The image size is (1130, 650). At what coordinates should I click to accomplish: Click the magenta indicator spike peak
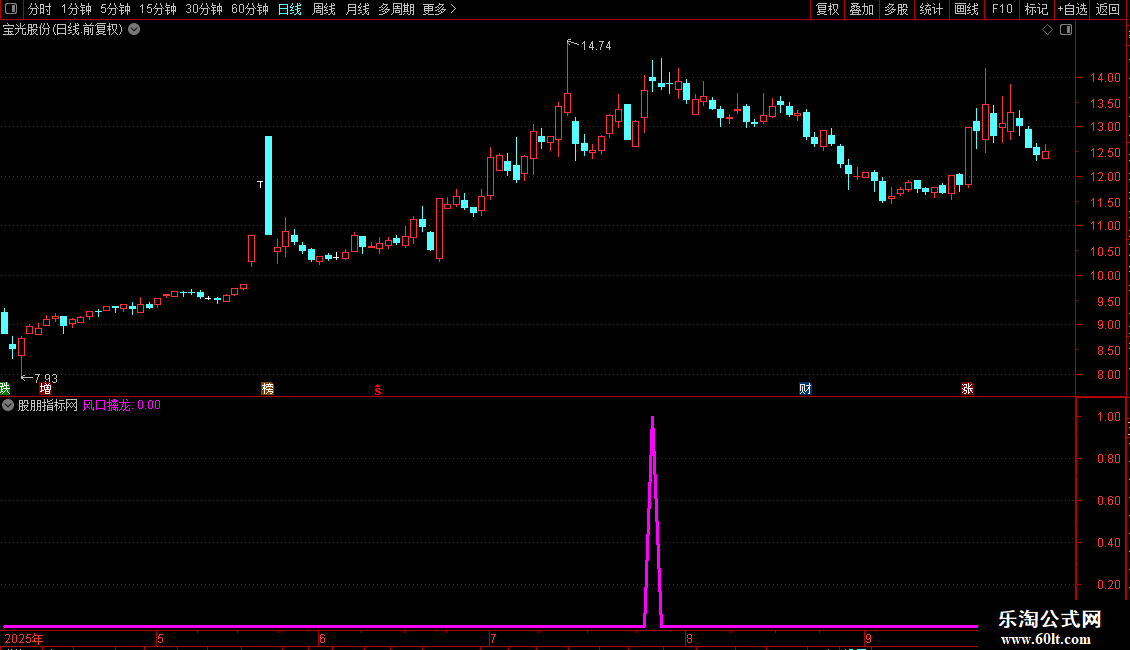point(653,419)
